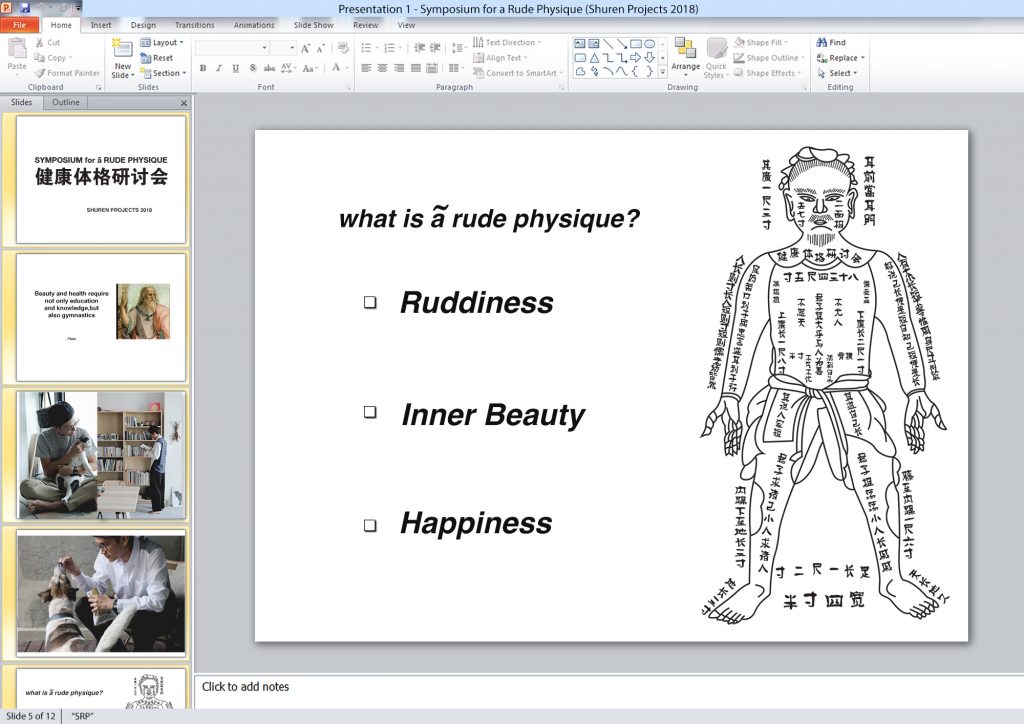Screen dimensions: 1024x724
Task: Click the Underline text icon
Action: click(x=236, y=68)
